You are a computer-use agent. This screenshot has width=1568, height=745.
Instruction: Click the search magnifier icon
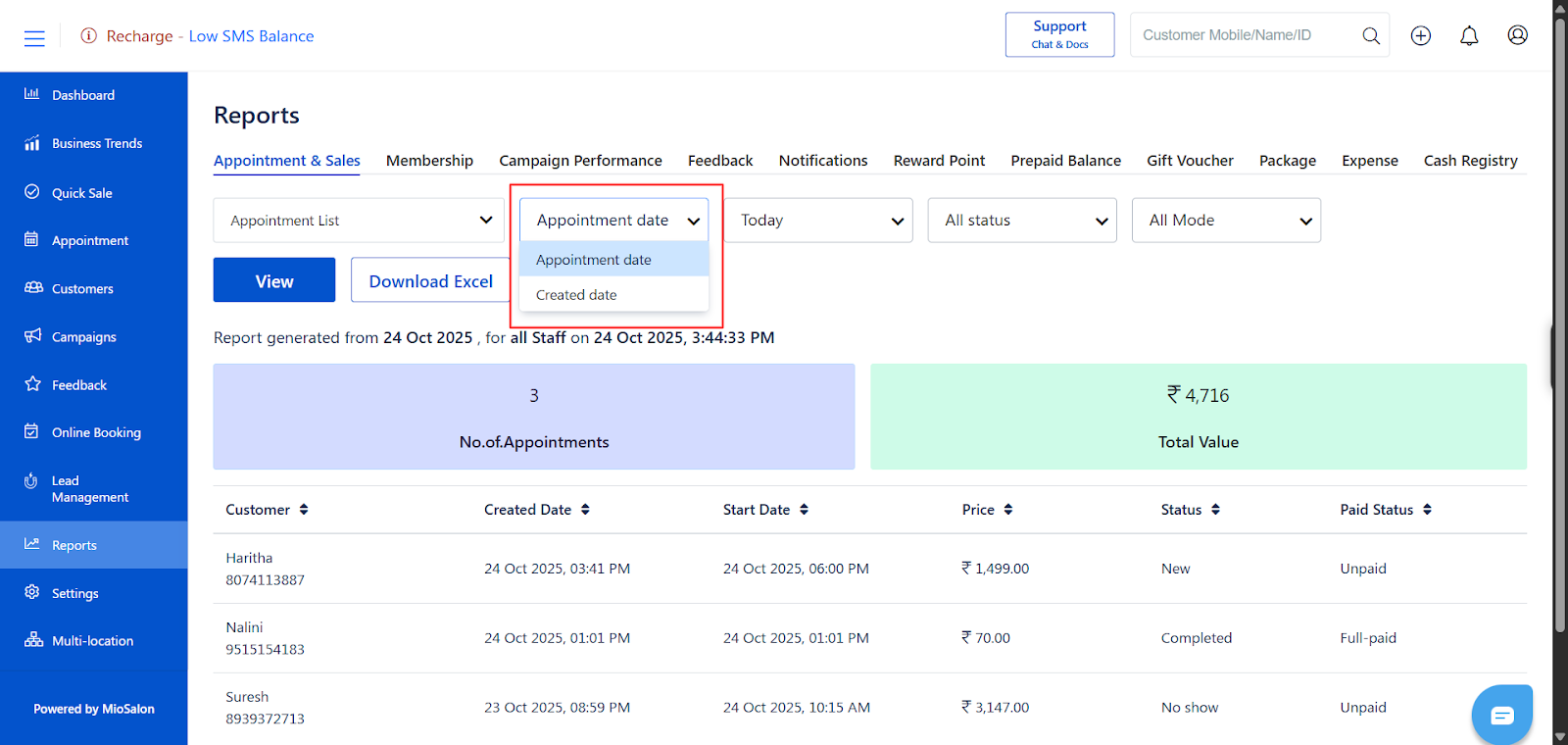(x=1371, y=35)
